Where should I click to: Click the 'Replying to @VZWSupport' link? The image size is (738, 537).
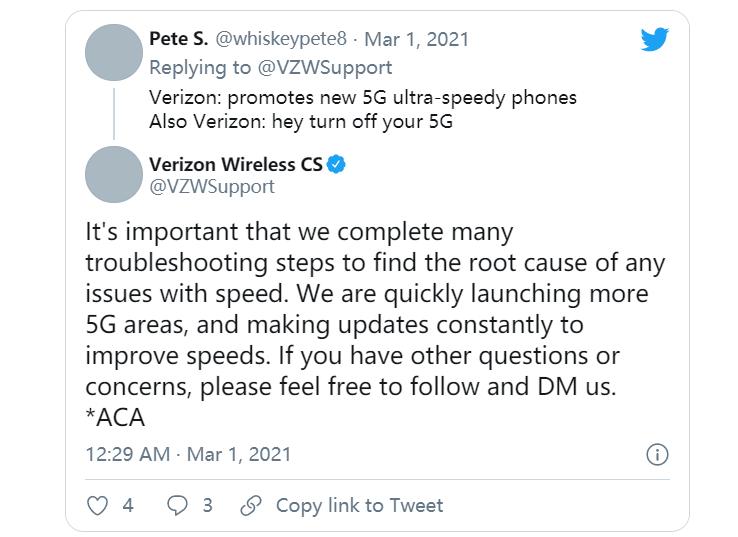click(x=270, y=67)
